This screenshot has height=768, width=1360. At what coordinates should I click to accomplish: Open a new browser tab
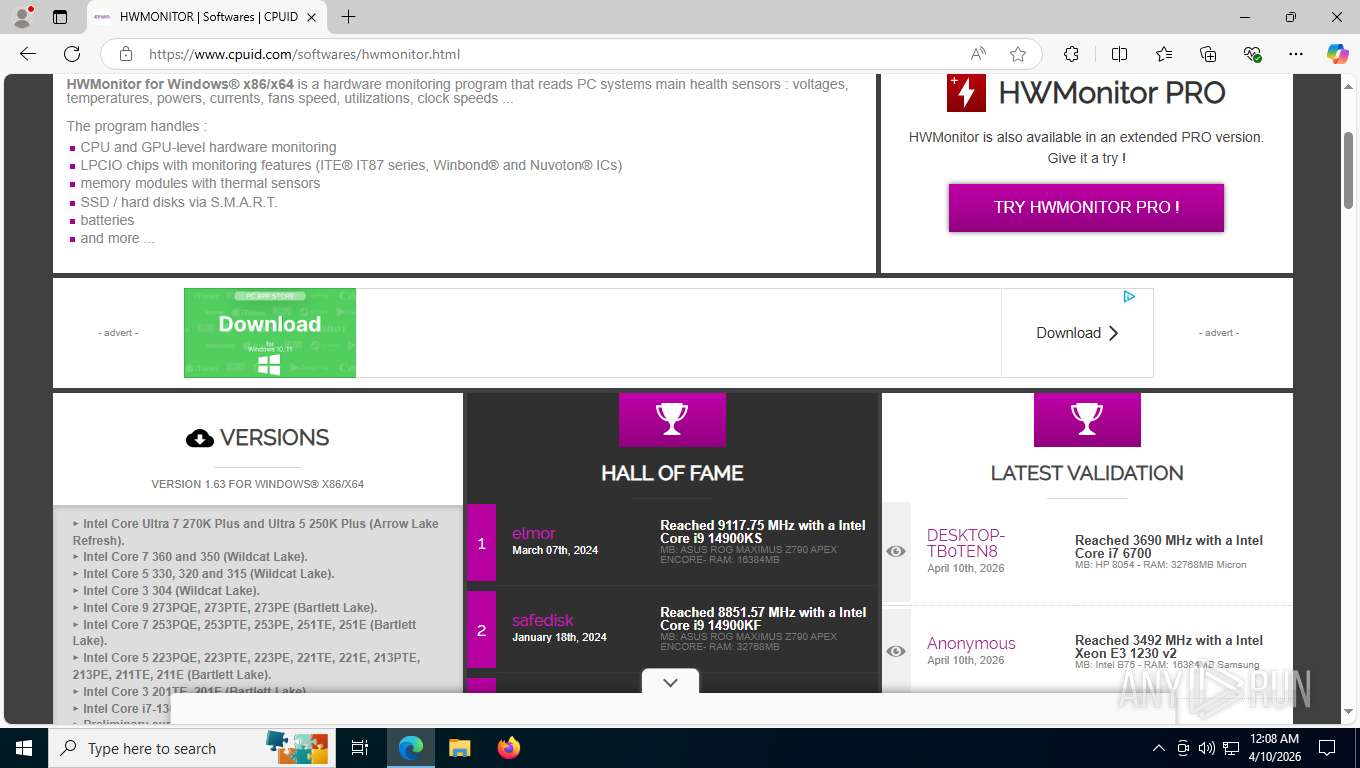(348, 17)
